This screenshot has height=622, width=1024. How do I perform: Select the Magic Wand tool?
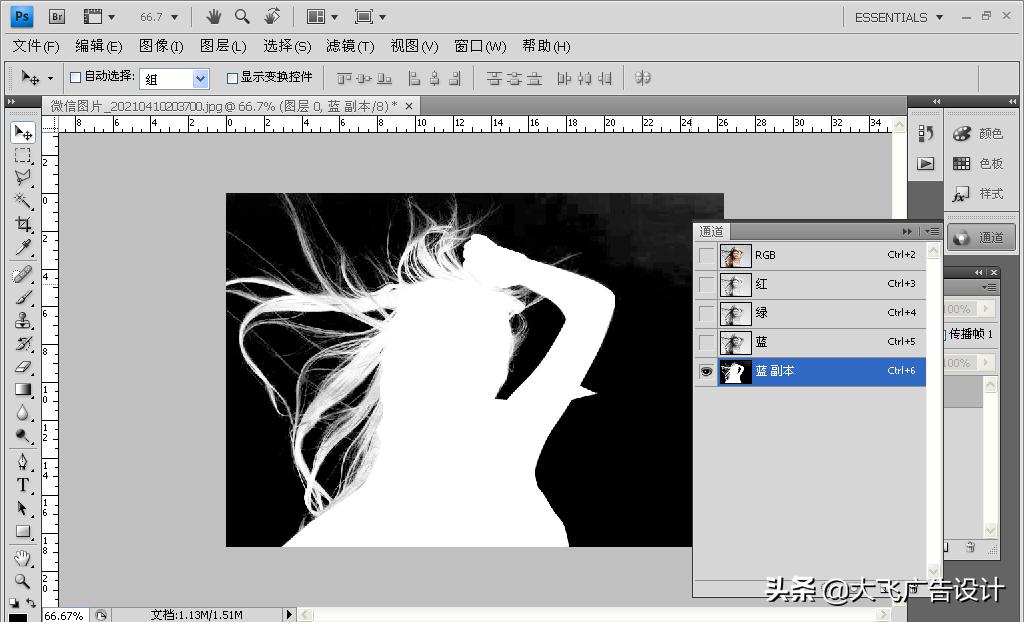(x=23, y=202)
